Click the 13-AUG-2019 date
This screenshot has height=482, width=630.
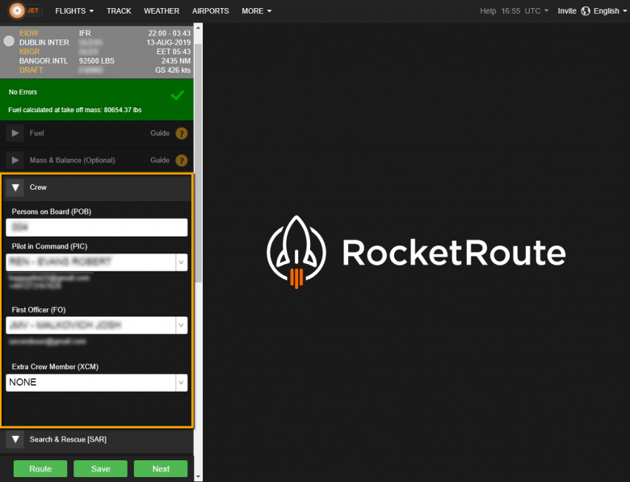tap(168, 42)
